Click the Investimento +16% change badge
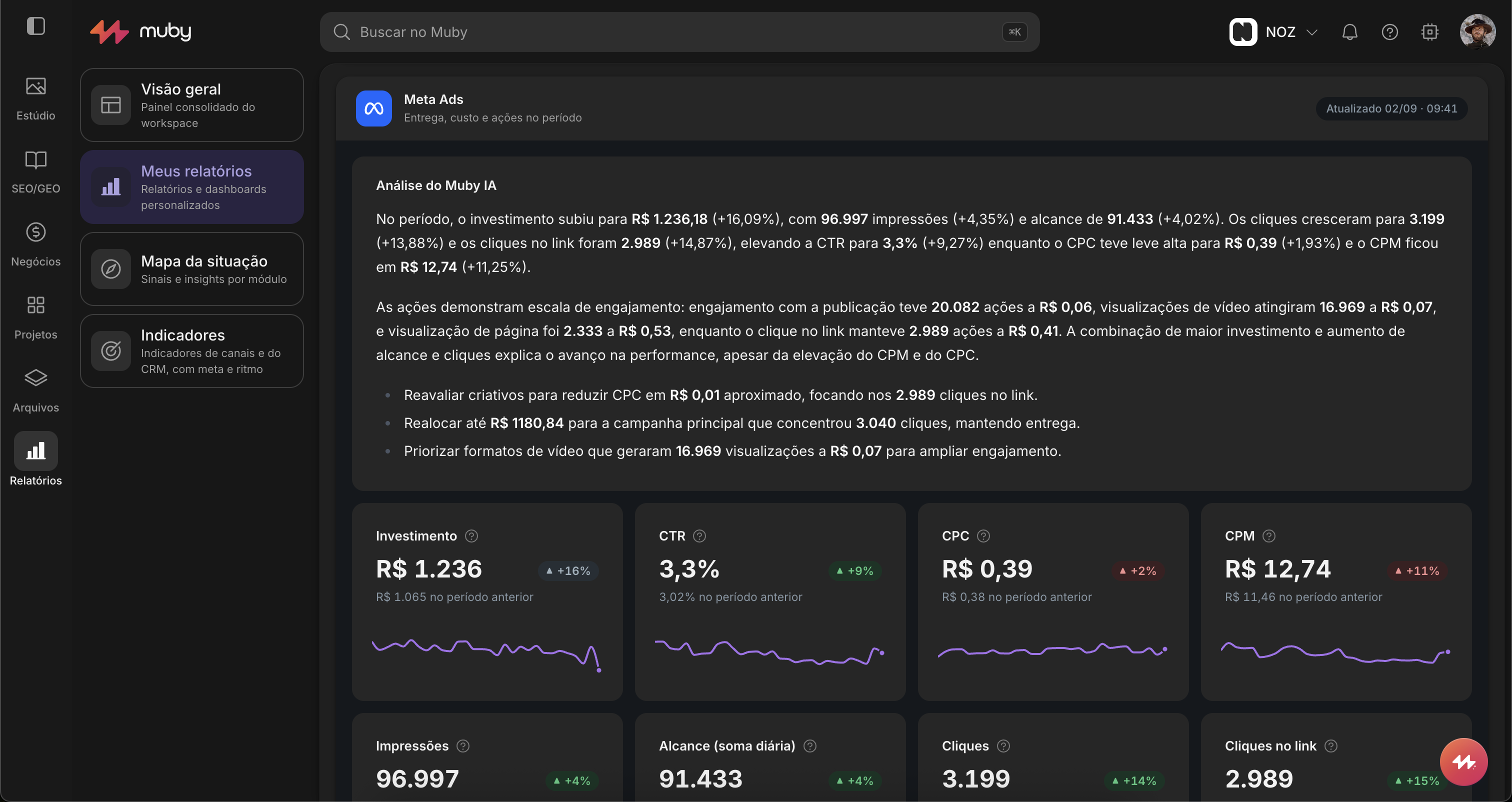The image size is (1512, 802). [x=568, y=570]
